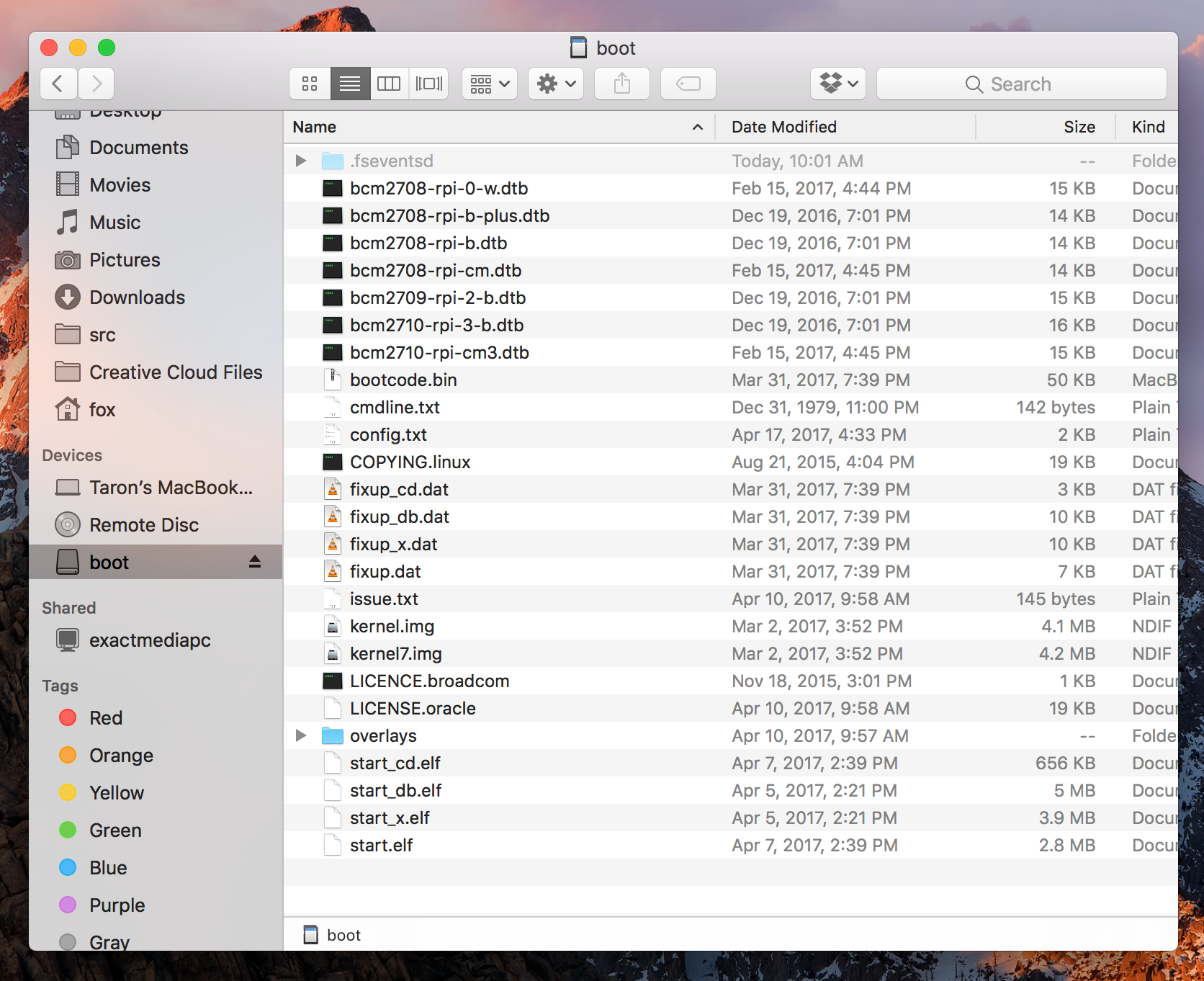Click the Edit Tags toolbar button

coord(688,84)
